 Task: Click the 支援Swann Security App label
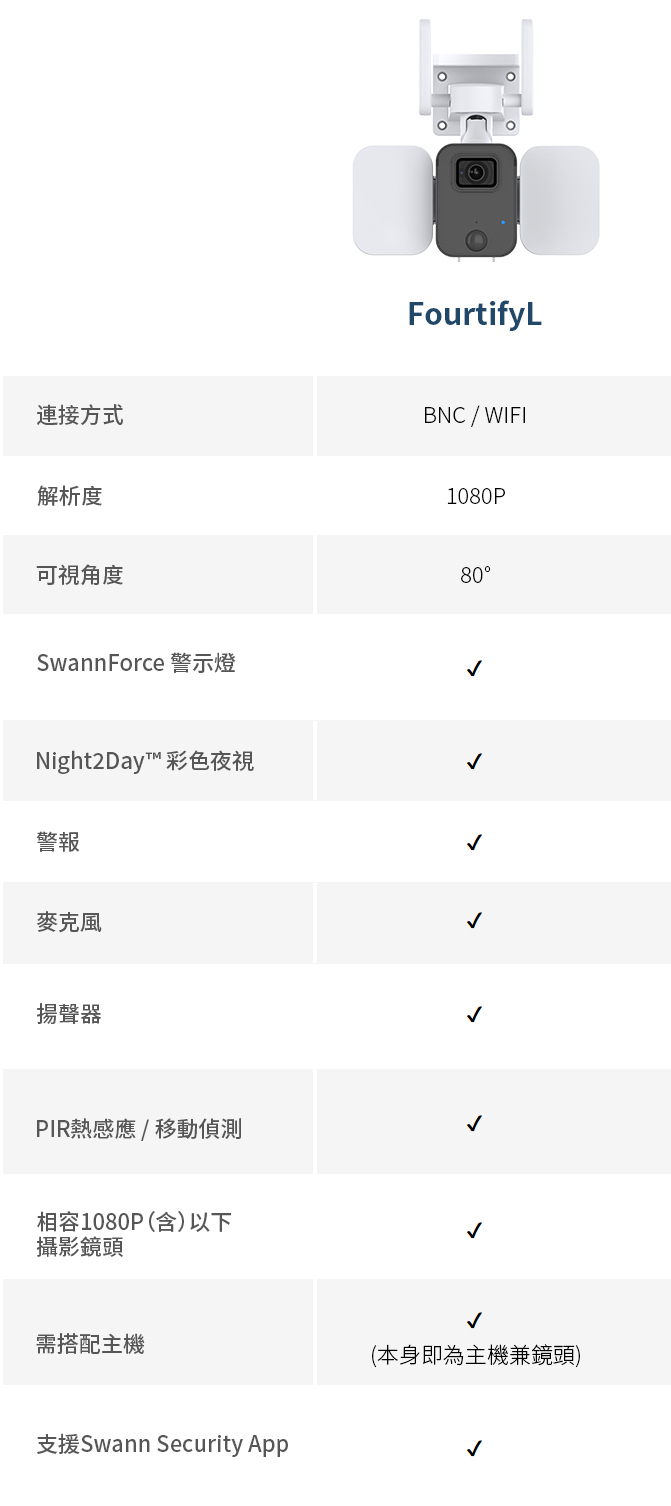[163, 1444]
